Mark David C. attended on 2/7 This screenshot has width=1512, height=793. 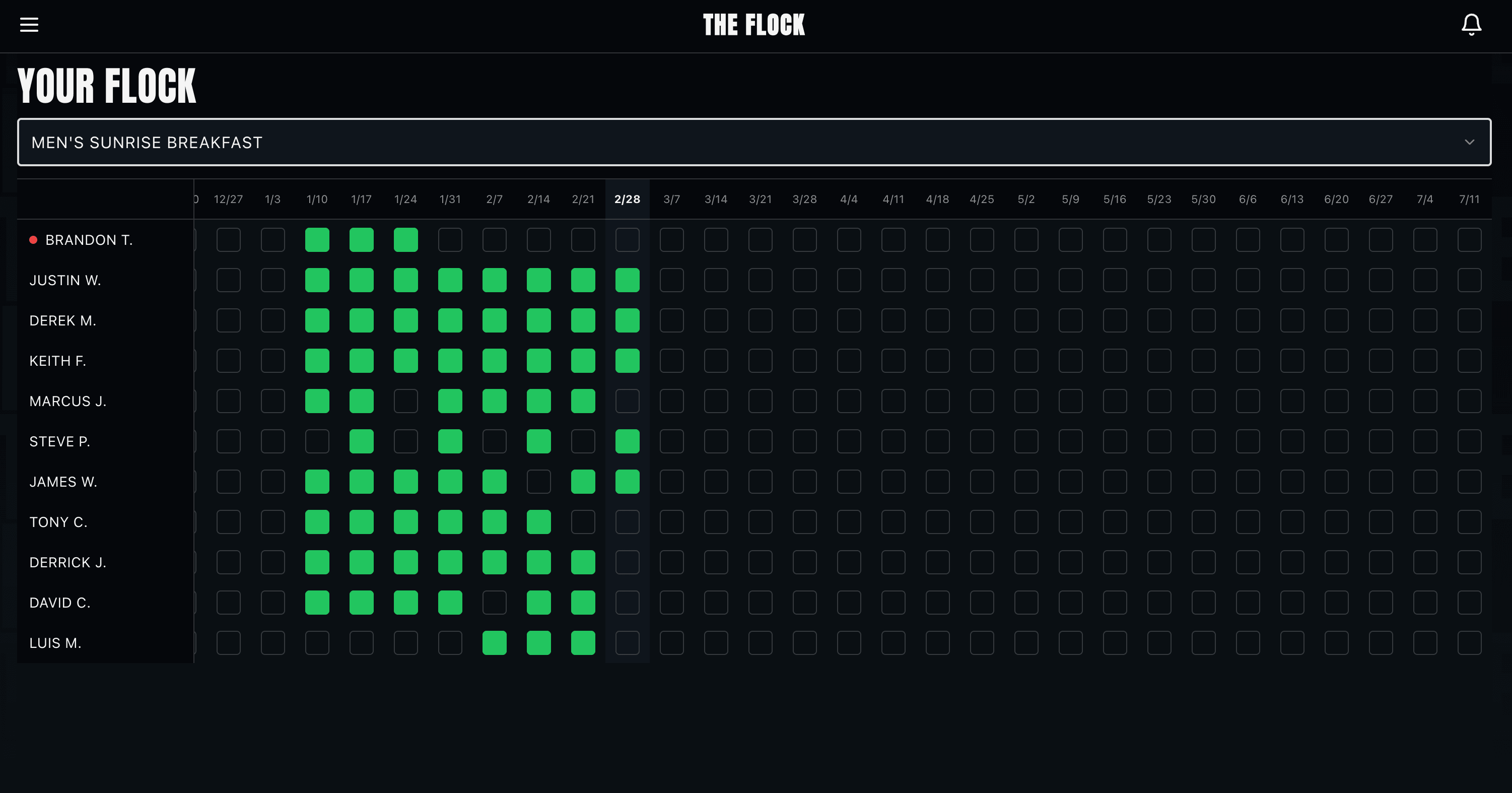(x=494, y=602)
